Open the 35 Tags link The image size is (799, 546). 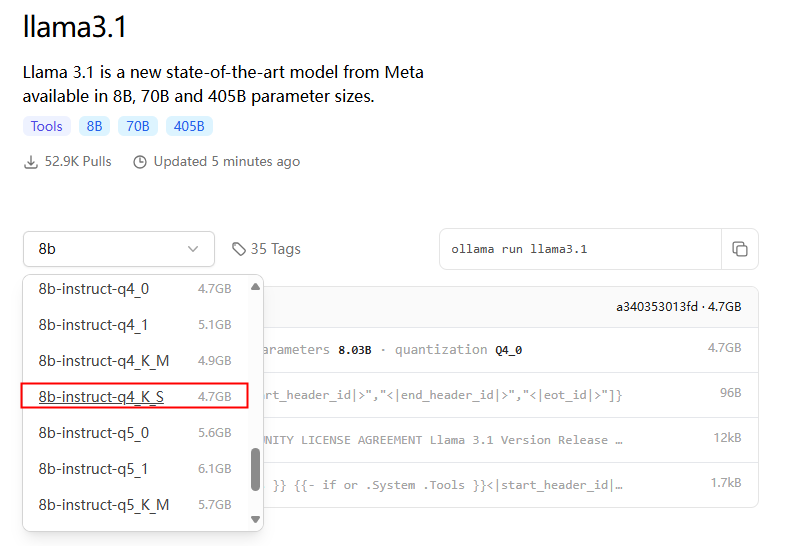267,249
